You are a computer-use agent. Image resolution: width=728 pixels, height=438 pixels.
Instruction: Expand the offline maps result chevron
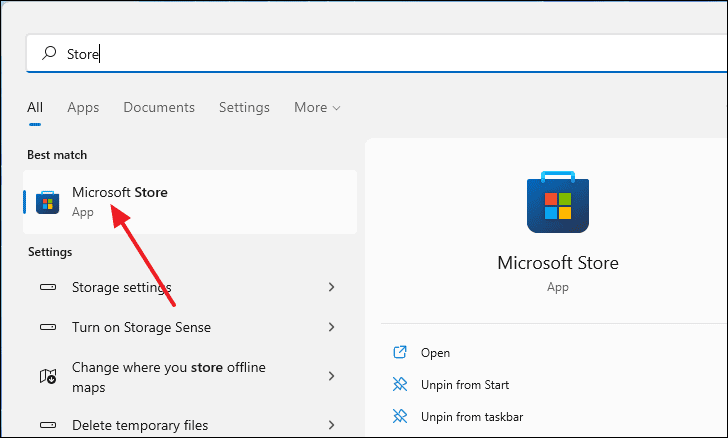coord(332,376)
